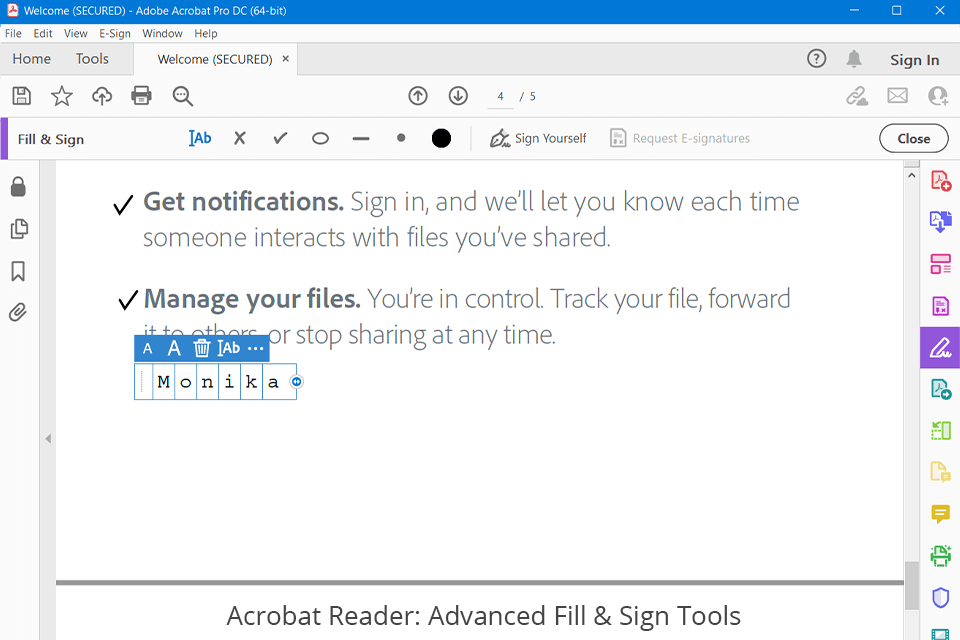Screen dimensions: 960x640
Task: Open Send for Comments tool in right pane
Action: pos(940,389)
